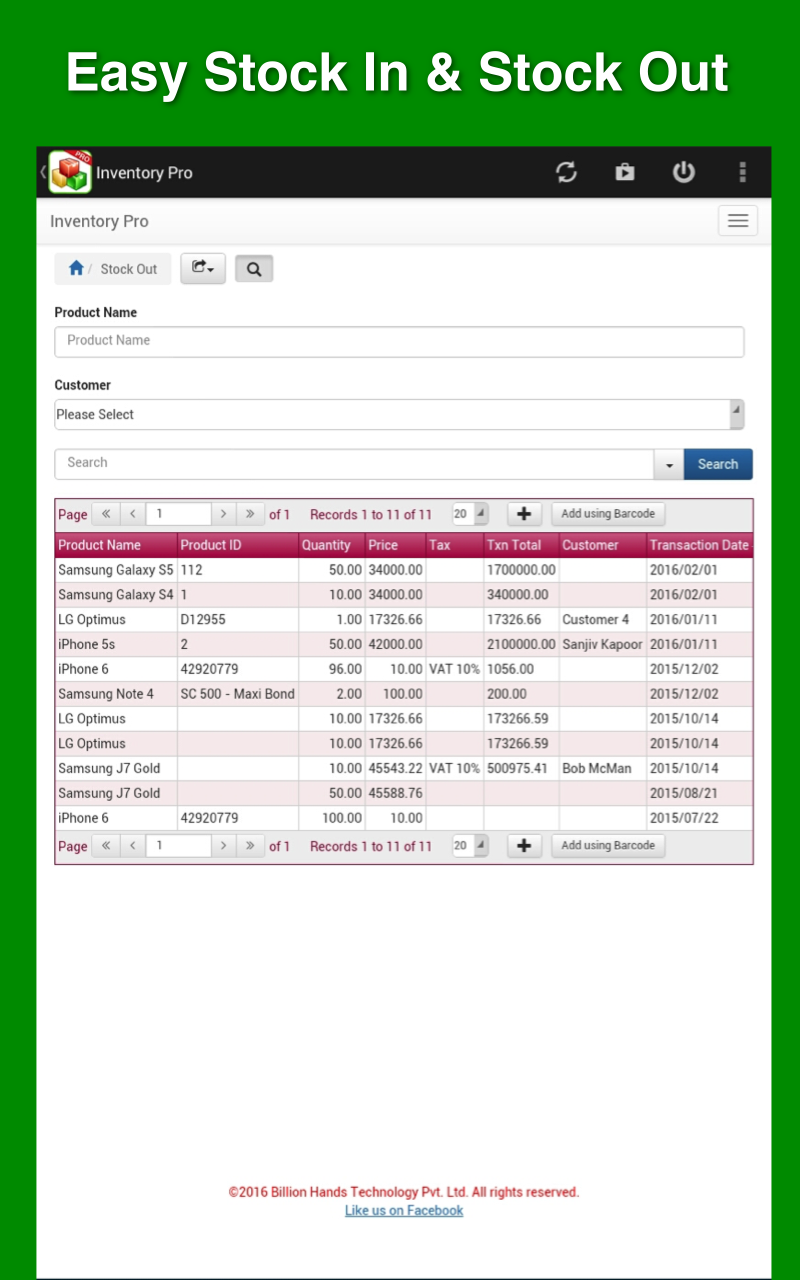Click top Add using Barcode button
The width and height of the screenshot is (800, 1280).
tap(608, 514)
